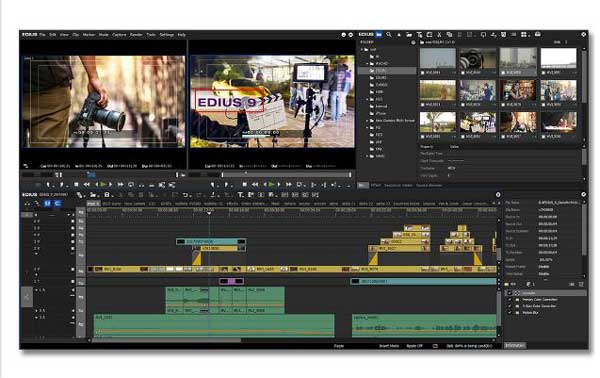Toggle 1 A audio track lock square
The image size is (600, 378).
click(x=73, y=290)
